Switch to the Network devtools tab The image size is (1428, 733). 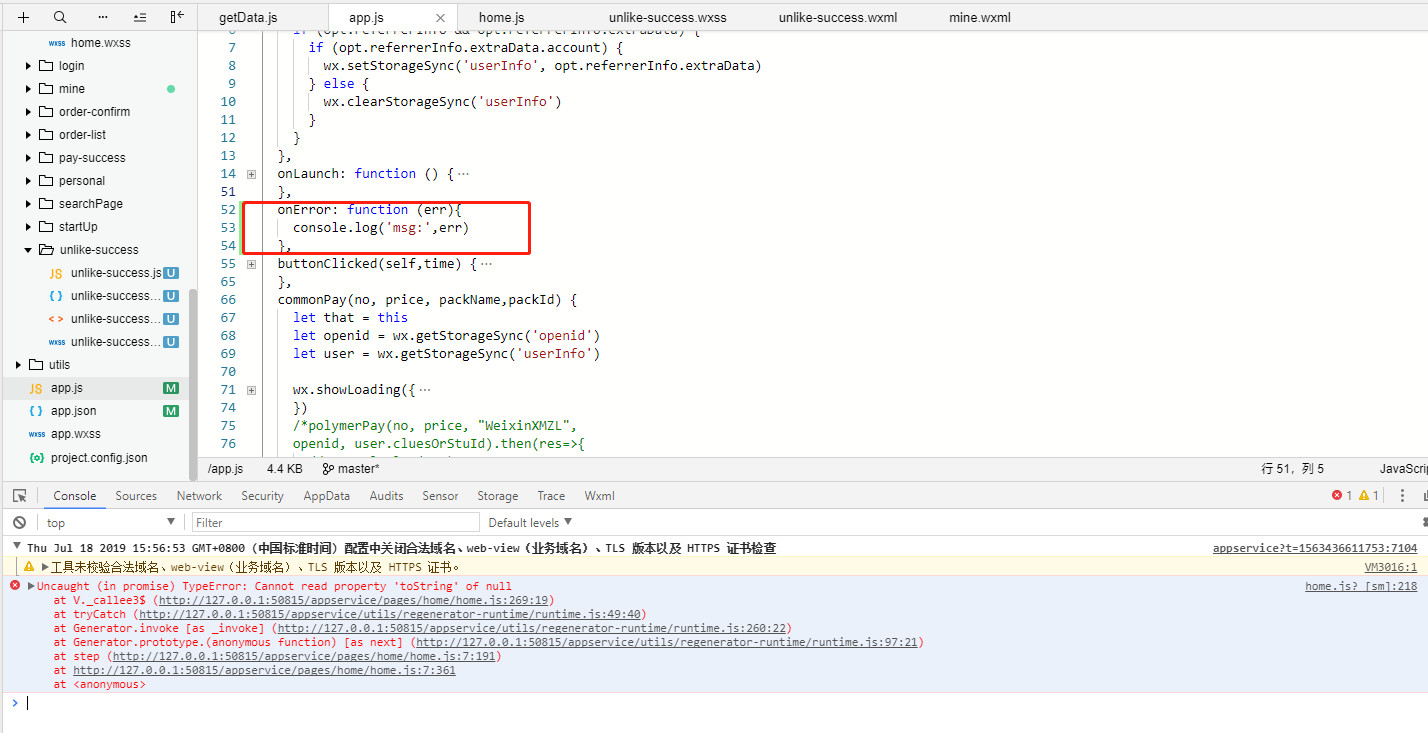199,495
